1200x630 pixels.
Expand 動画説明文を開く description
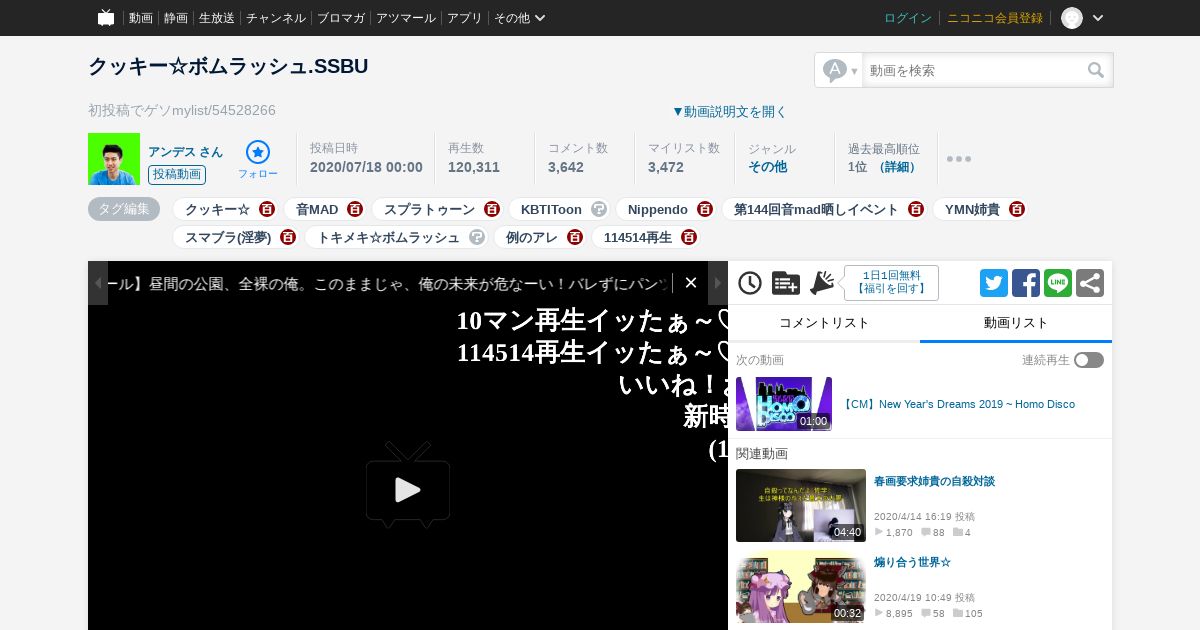tap(729, 112)
